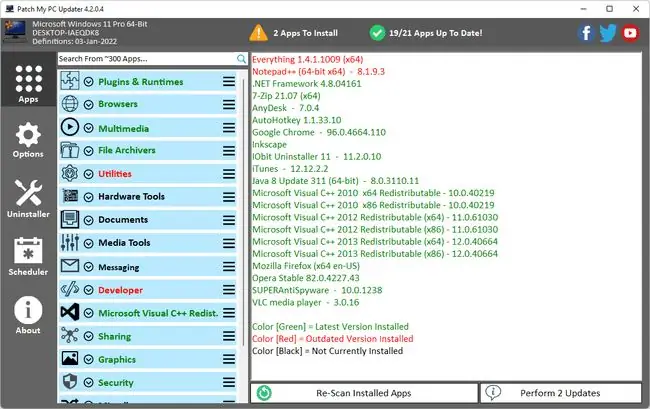Select 'VLC media player - 3.0.16' entry
Image resolution: width=650 pixels, height=409 pixels.
click(306, 303)
